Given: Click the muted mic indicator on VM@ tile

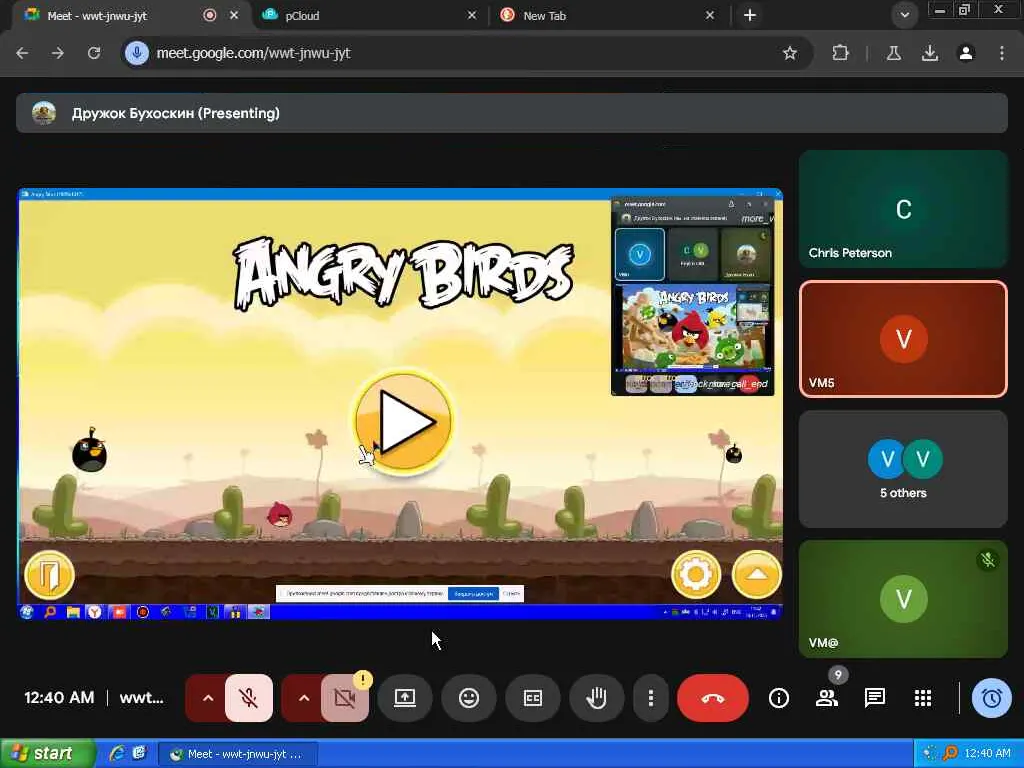Looking at the screenshot, I should point(988,560).
